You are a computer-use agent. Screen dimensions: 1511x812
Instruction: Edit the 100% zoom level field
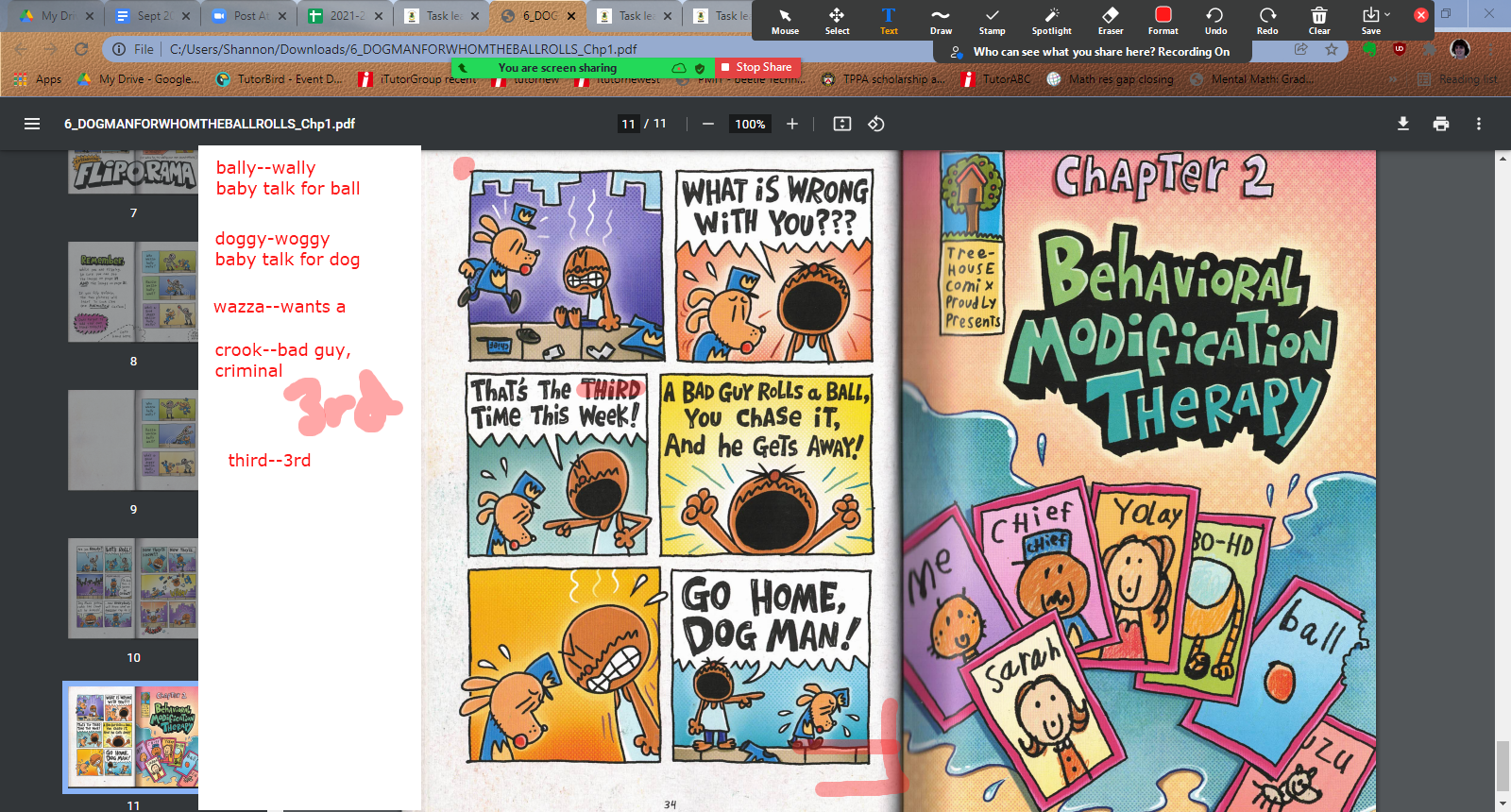tap(750, 124)
